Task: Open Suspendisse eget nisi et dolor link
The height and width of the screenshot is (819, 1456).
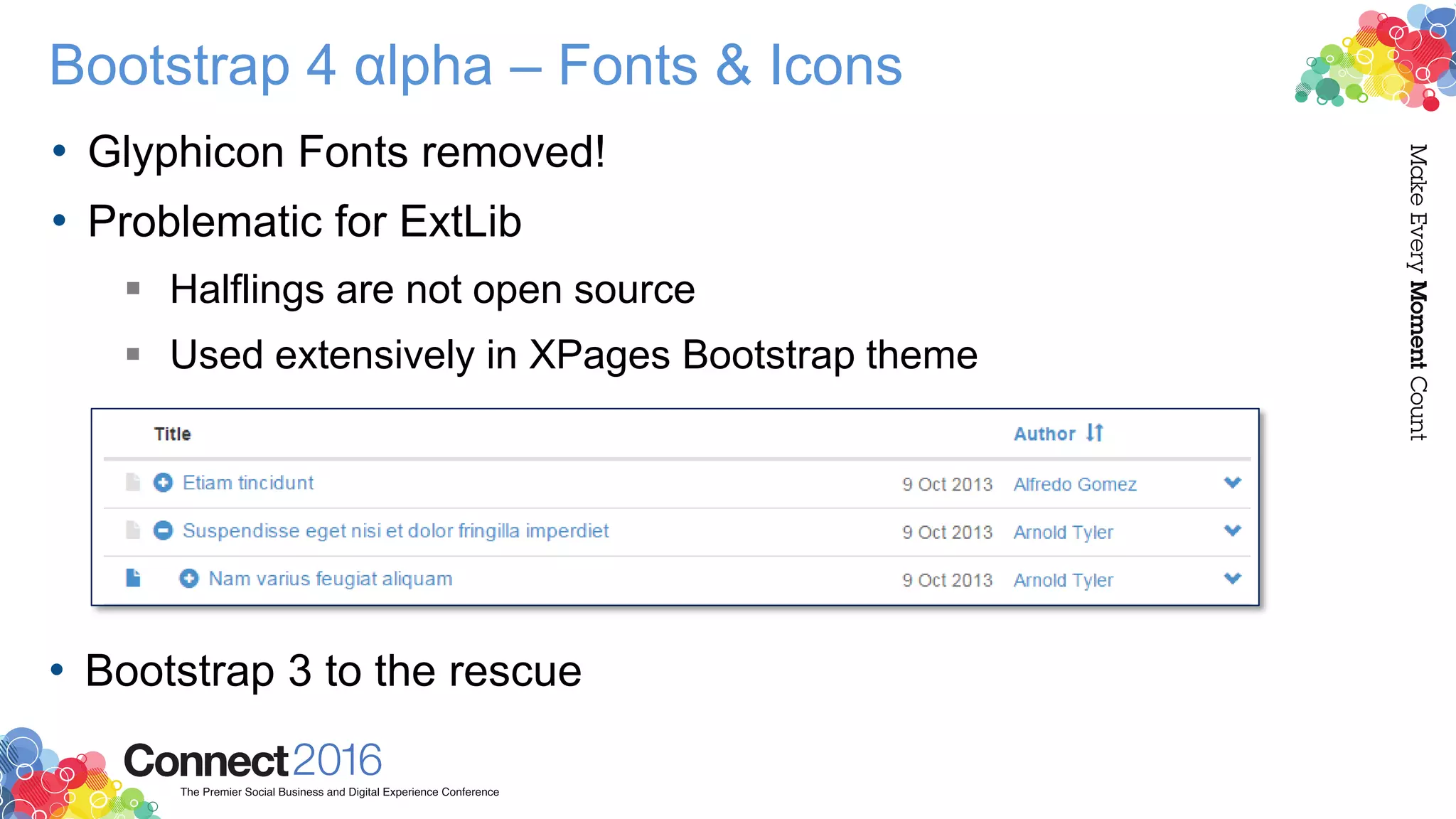Action: 396,531
